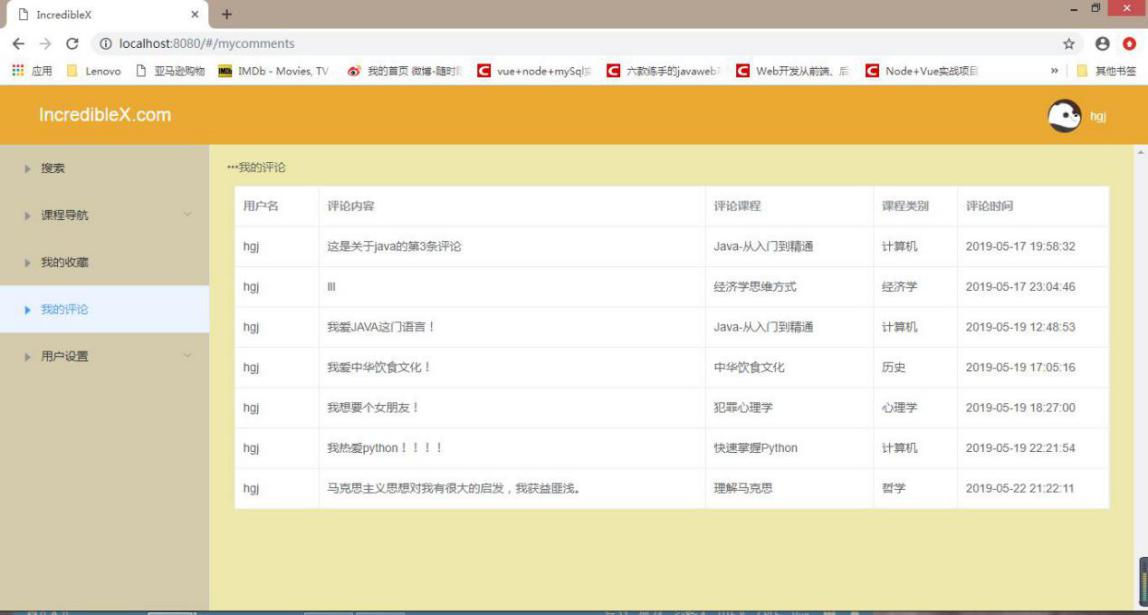Select the 我的评论 sidebar item
The image size is (1148, 615).
[x=64, y=309]
